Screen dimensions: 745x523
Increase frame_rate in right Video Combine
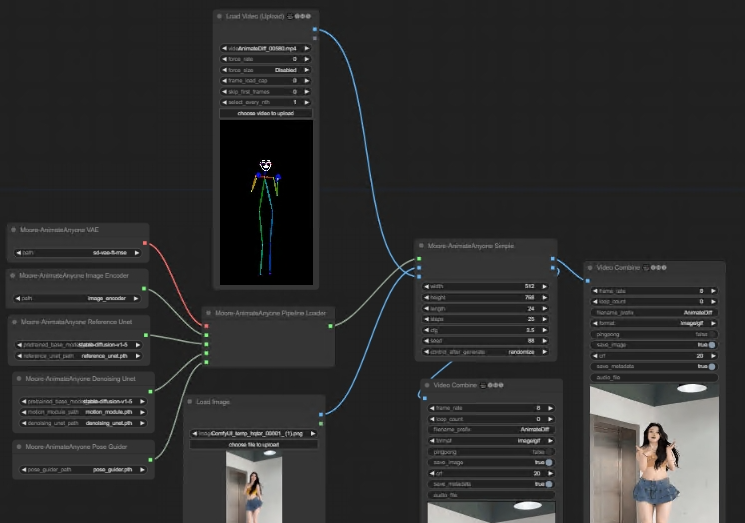(713, 291)
